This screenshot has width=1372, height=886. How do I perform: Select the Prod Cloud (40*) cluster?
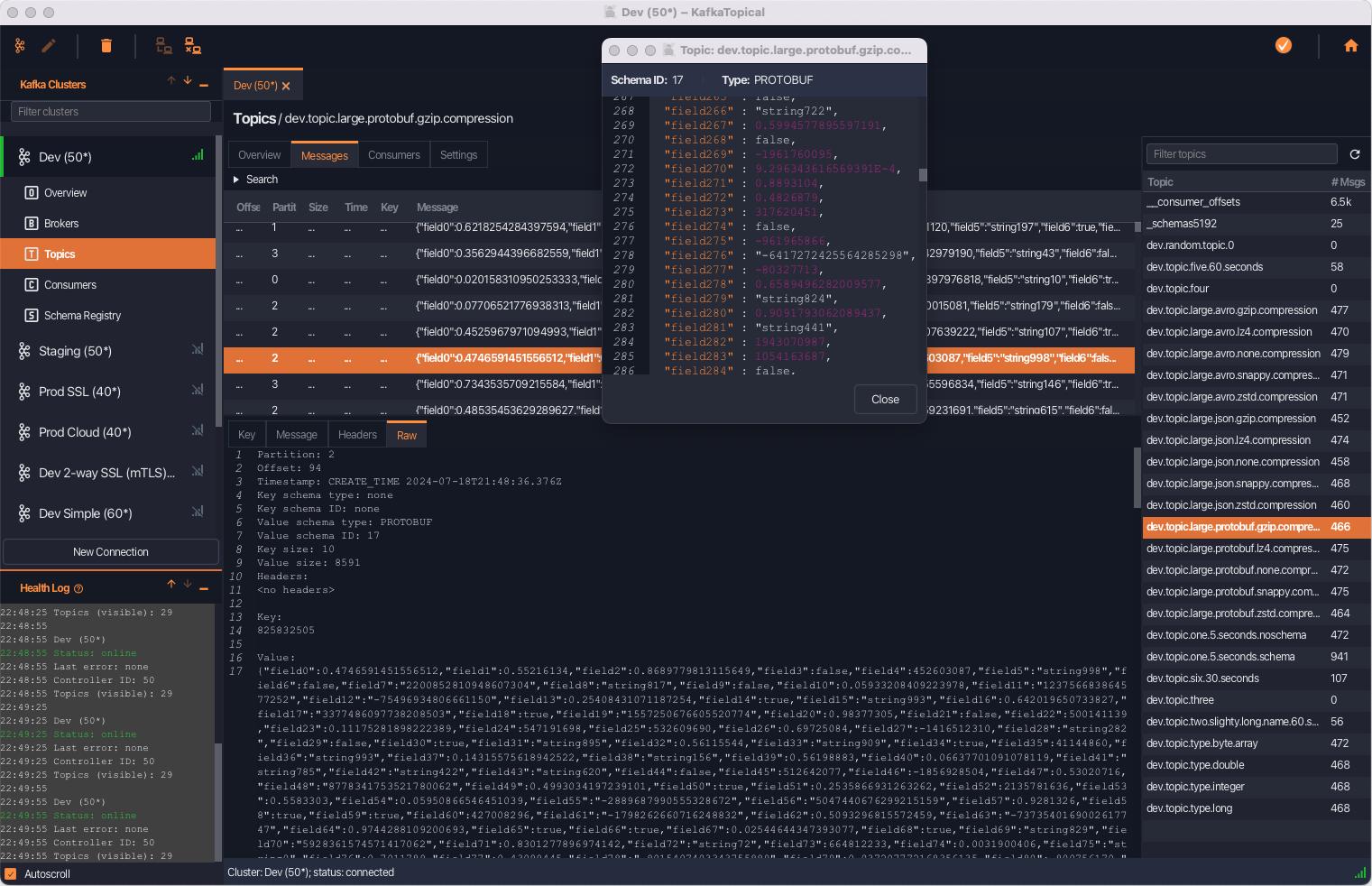(108, 432)
